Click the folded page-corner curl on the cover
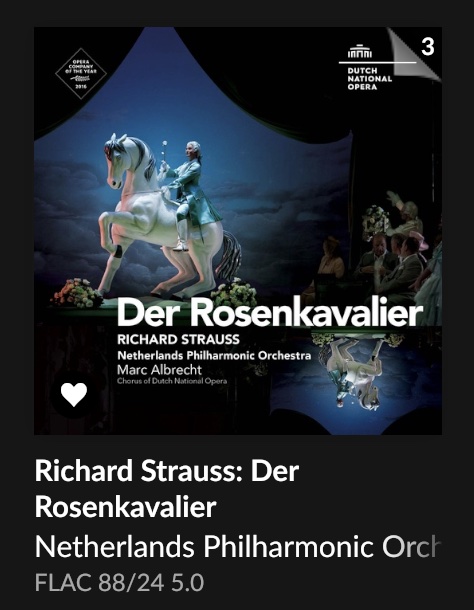 [414, 53]
